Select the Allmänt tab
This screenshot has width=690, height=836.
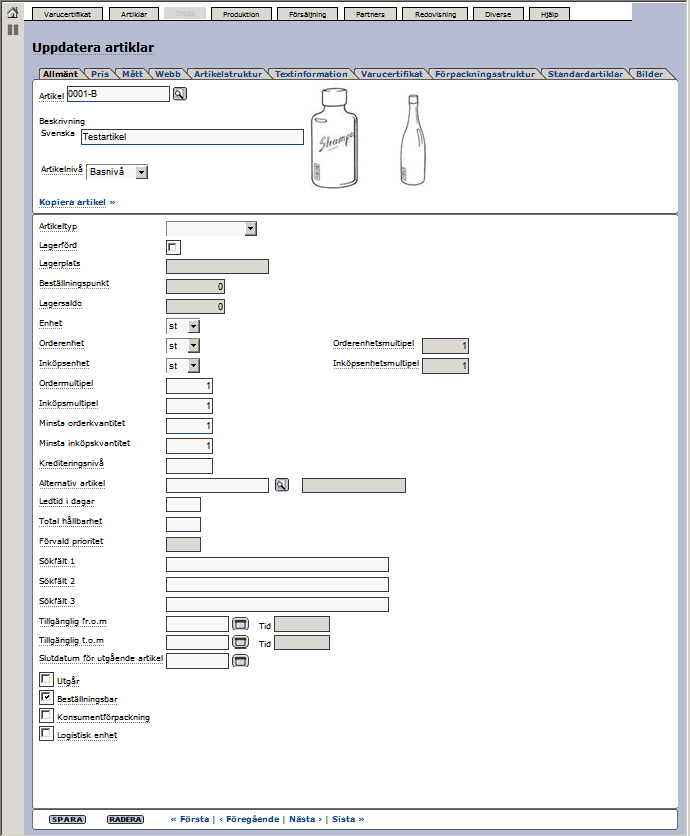tap(60, 74)
